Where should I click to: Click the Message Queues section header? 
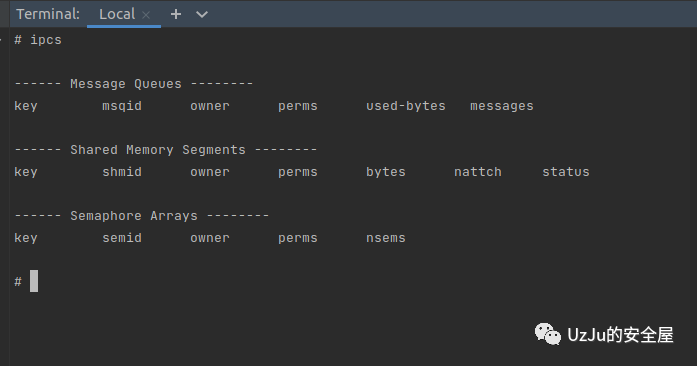(126, 84)
